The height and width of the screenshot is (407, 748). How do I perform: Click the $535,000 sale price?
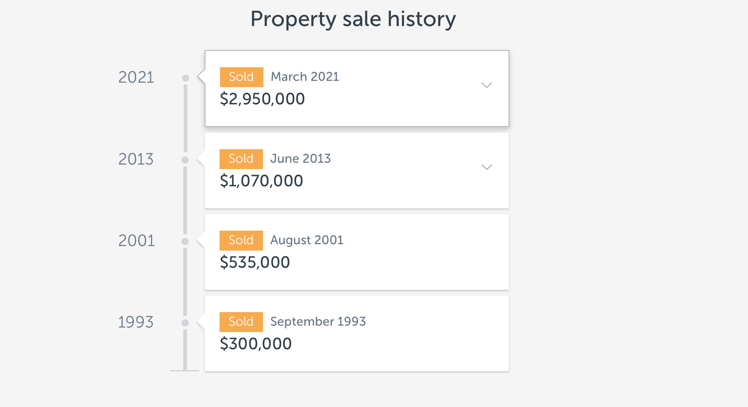point(255,263)
